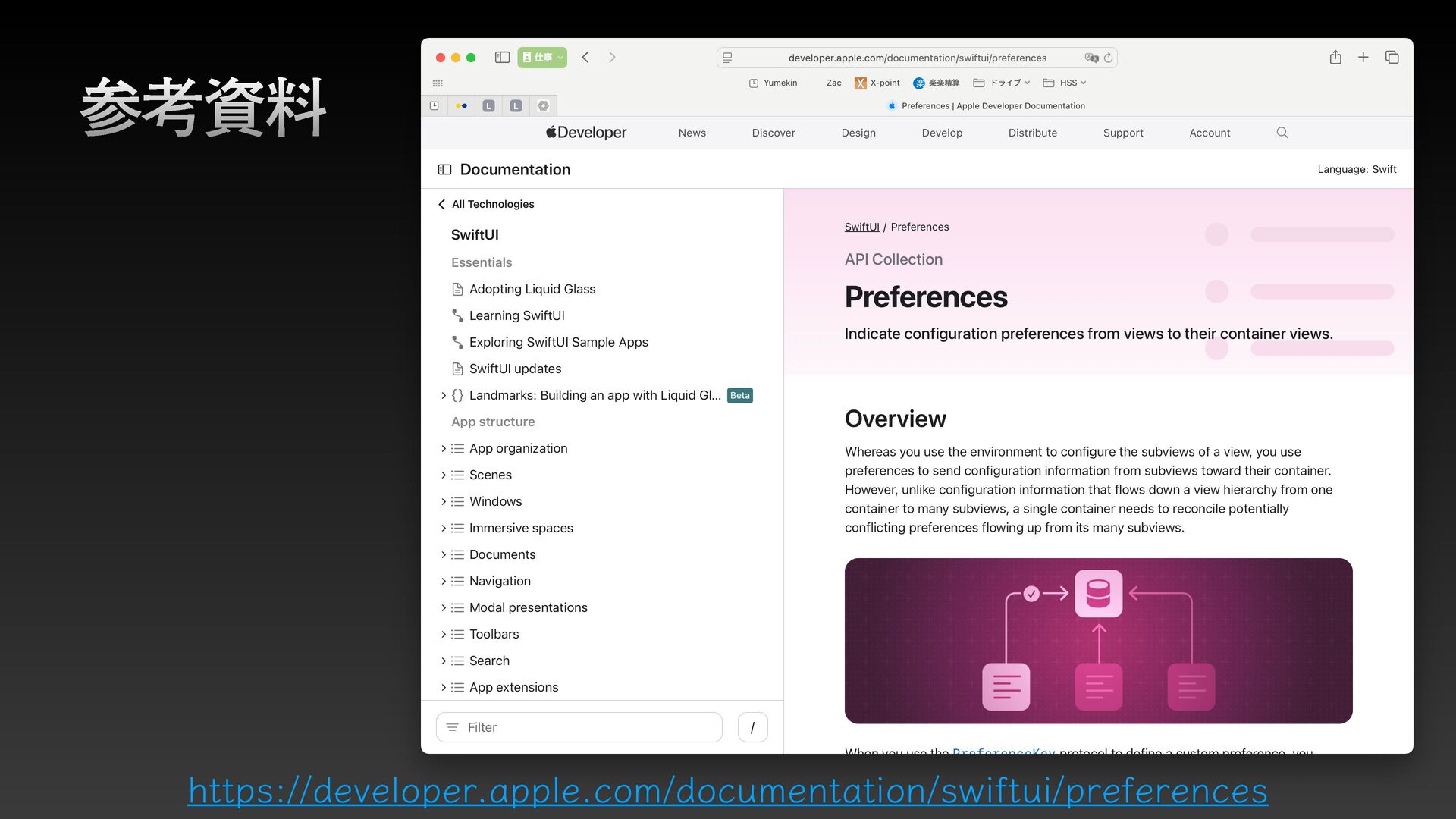Open the 仕事 profile dropdown
This screenshot has height=819, width=1456.
pos(542,58)
